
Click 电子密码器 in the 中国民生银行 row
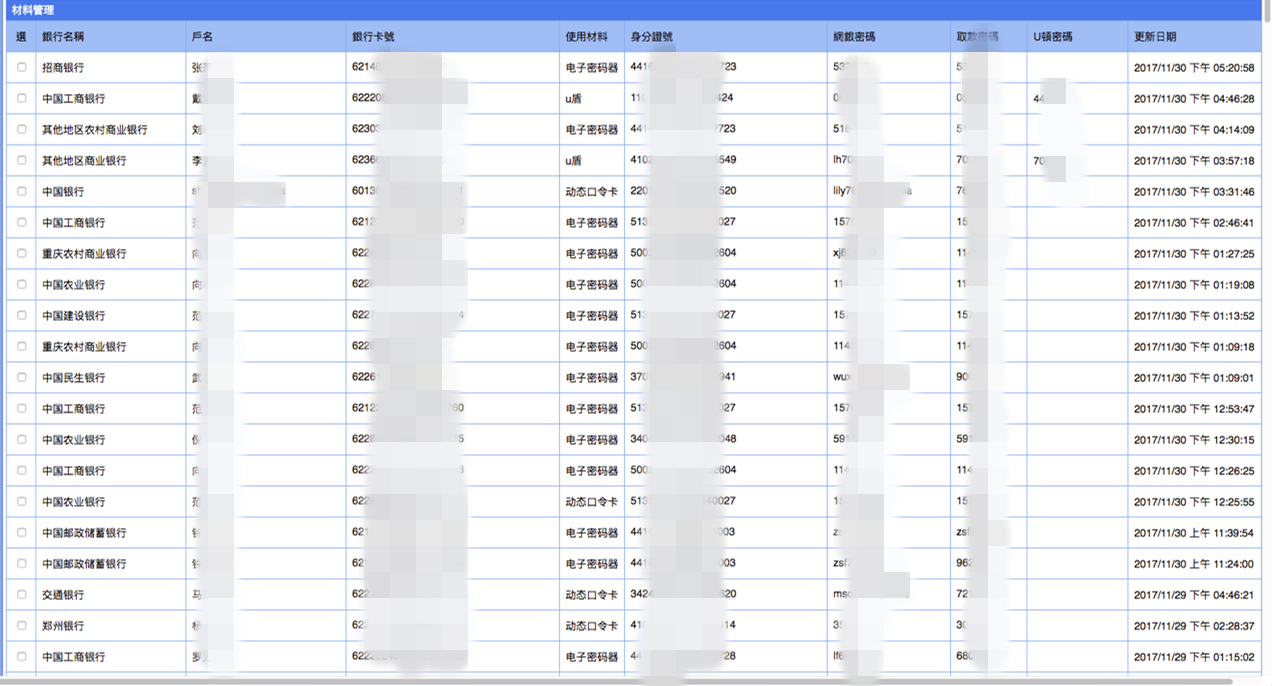point(592,378)
